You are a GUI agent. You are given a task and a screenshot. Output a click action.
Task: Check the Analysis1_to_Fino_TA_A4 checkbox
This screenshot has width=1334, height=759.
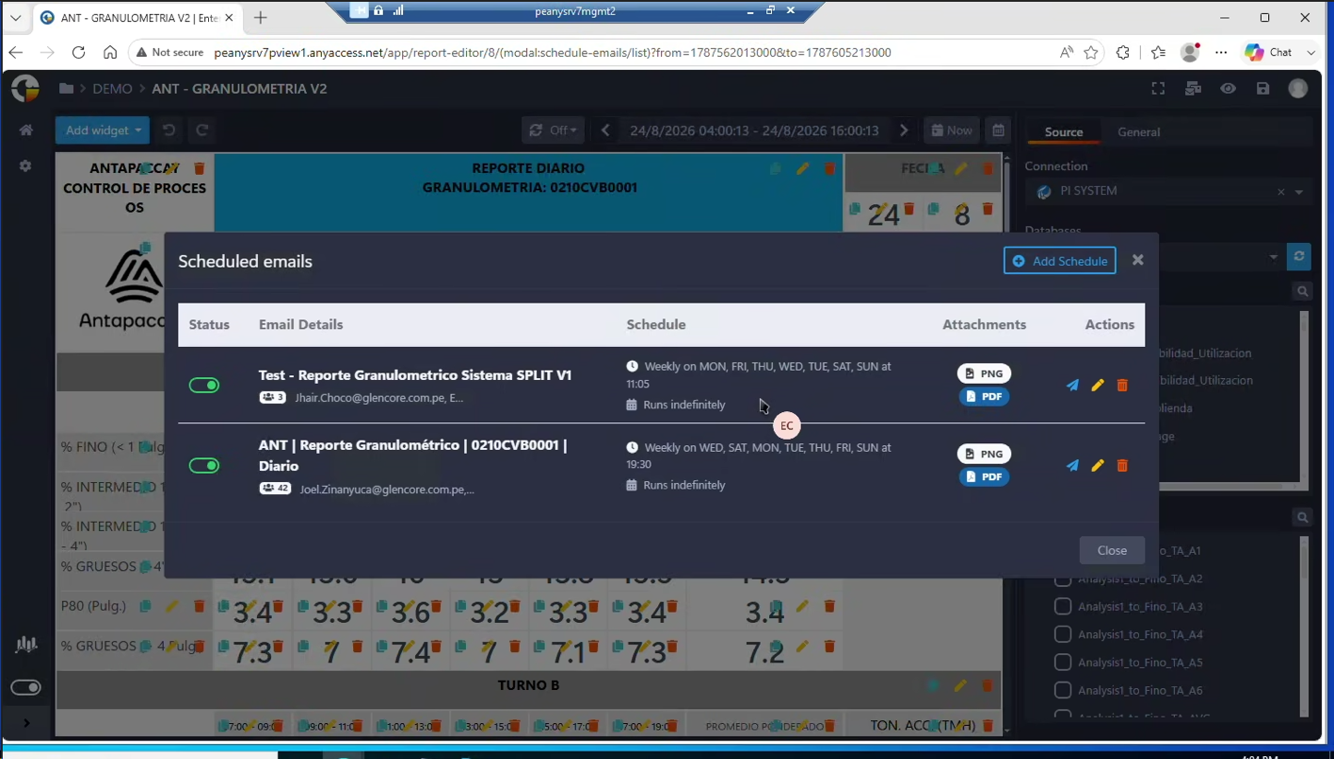(1063, 634)
